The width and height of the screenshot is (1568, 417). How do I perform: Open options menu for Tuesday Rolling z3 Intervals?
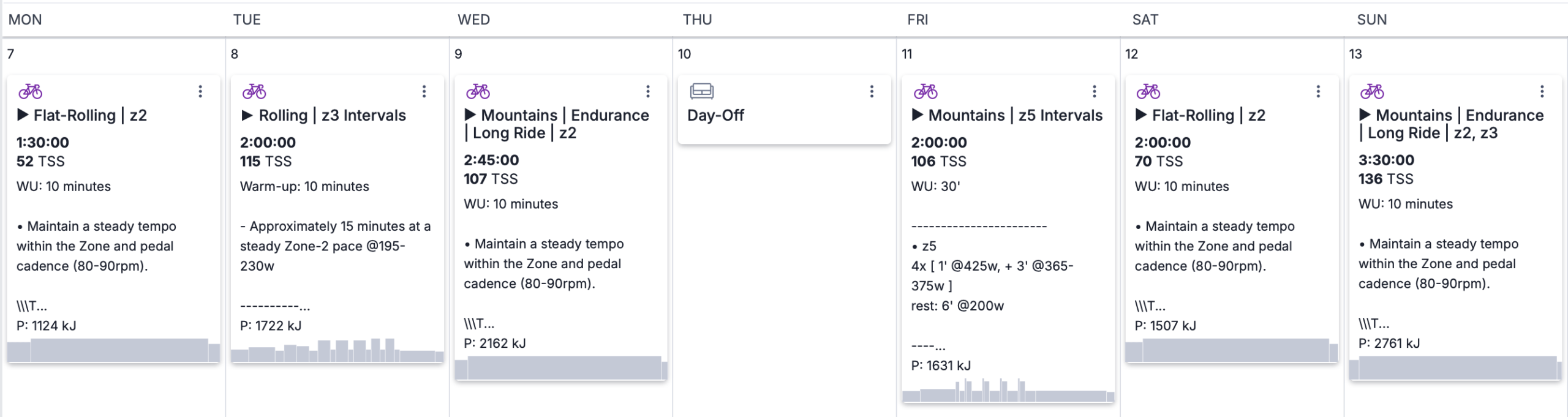coord(424,91)
